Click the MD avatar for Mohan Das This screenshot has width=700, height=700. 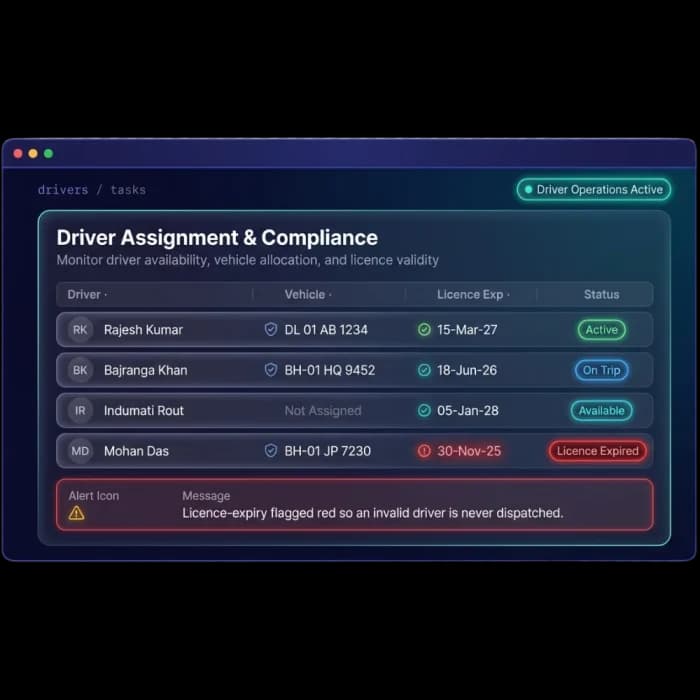coord(80,451)
